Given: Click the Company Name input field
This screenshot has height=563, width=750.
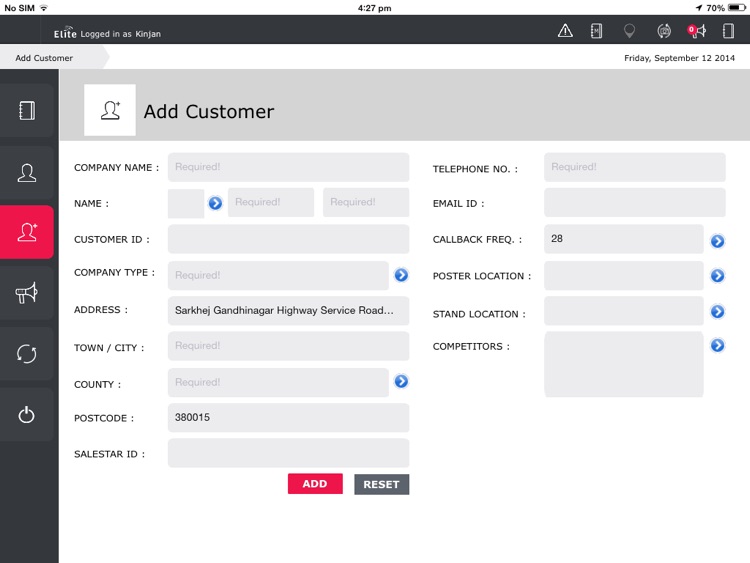Looking at the screenshot, I should (x=288, y=167).
